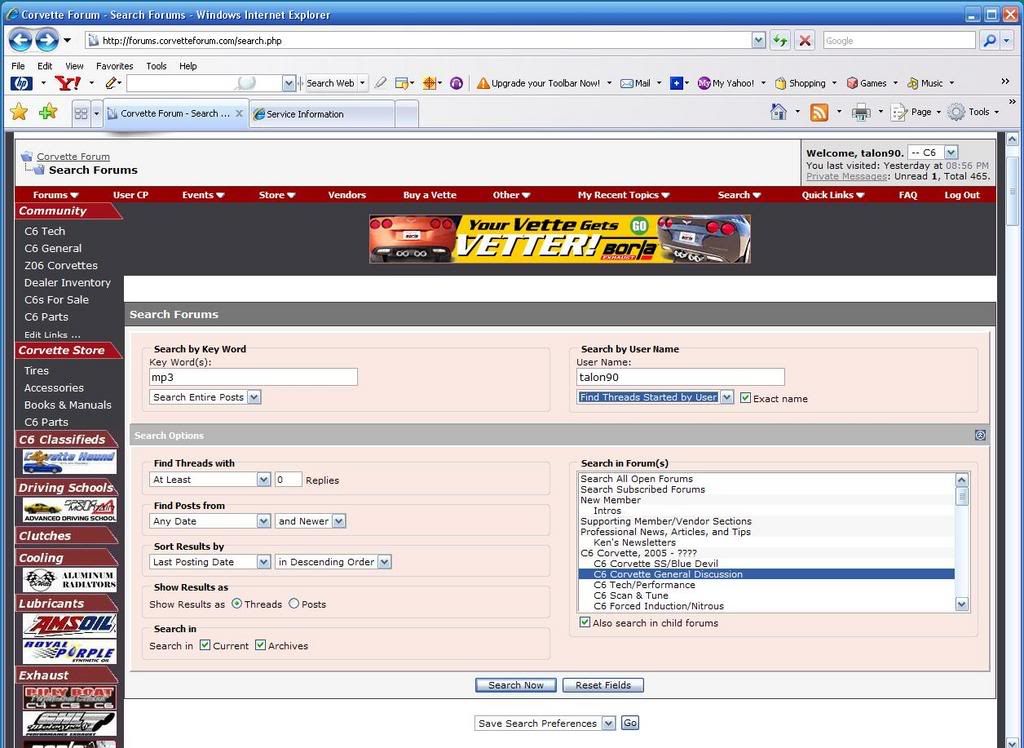Viewport: 1024px width, 748px height.
Task: Click the Favorites Center star icon
Action: coord(19,112)
